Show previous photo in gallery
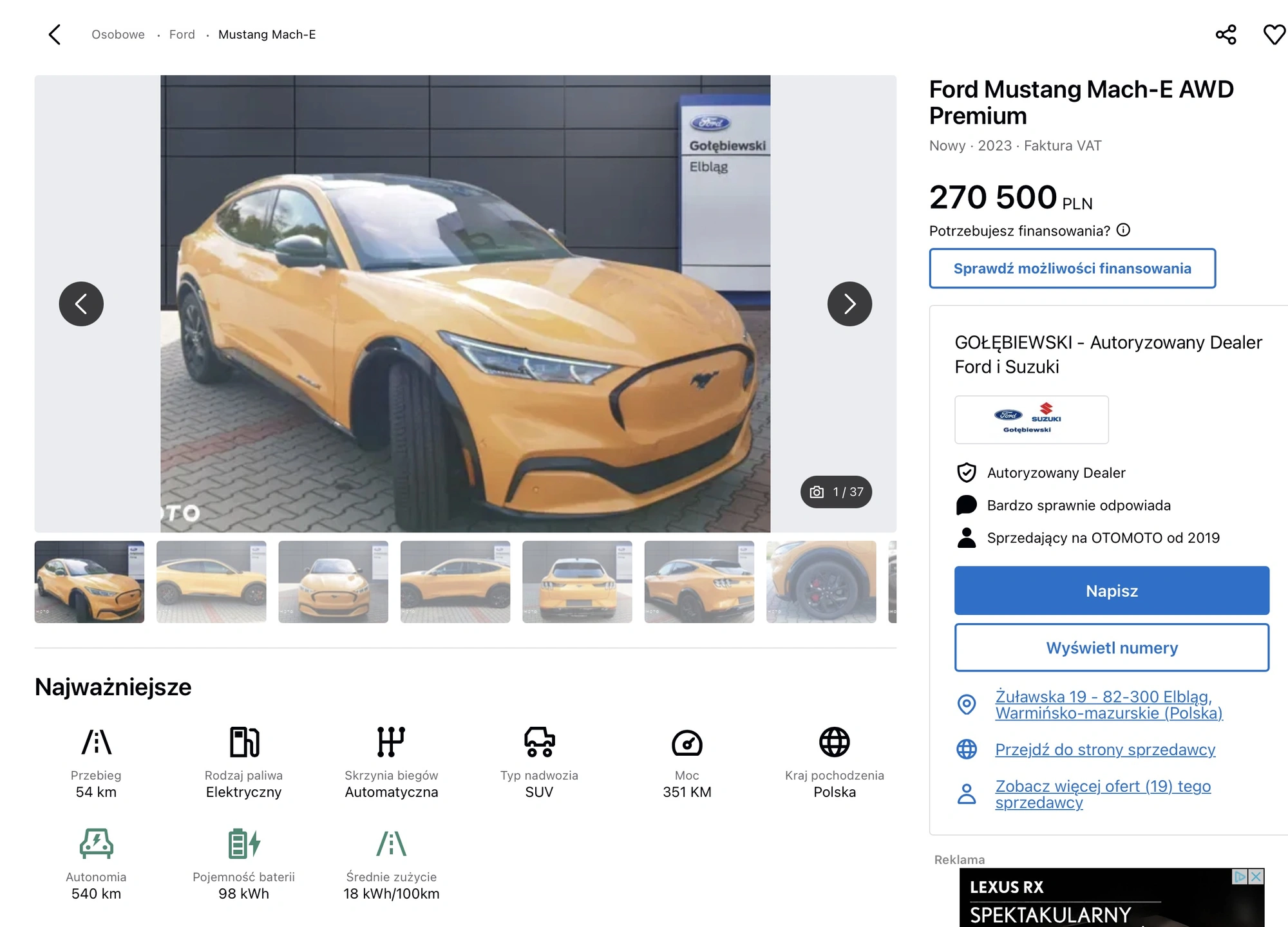This screenshot has width=1288, height=927. click(x=81, y=304)
